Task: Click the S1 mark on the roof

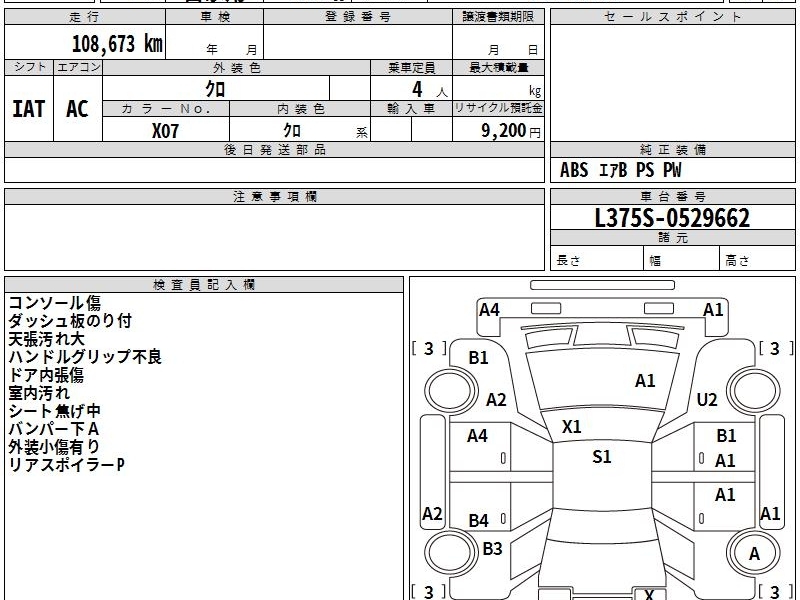Action: [x=602, y=457]
